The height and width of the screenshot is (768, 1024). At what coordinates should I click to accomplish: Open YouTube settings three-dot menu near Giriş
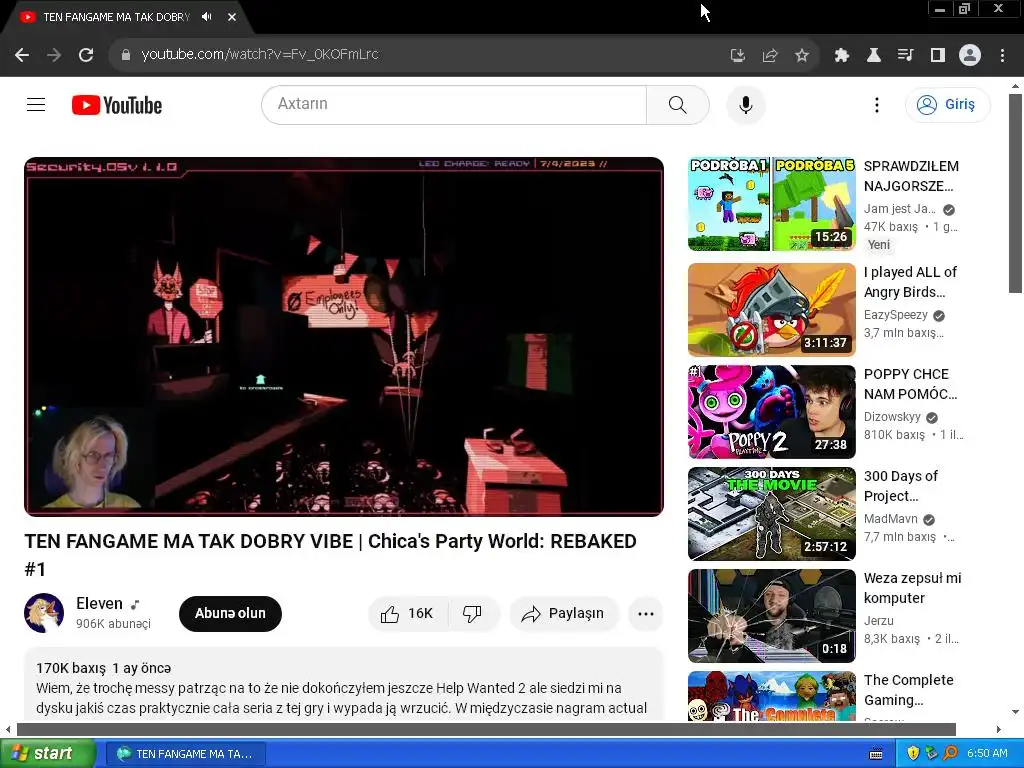click(x=876, y=104)
